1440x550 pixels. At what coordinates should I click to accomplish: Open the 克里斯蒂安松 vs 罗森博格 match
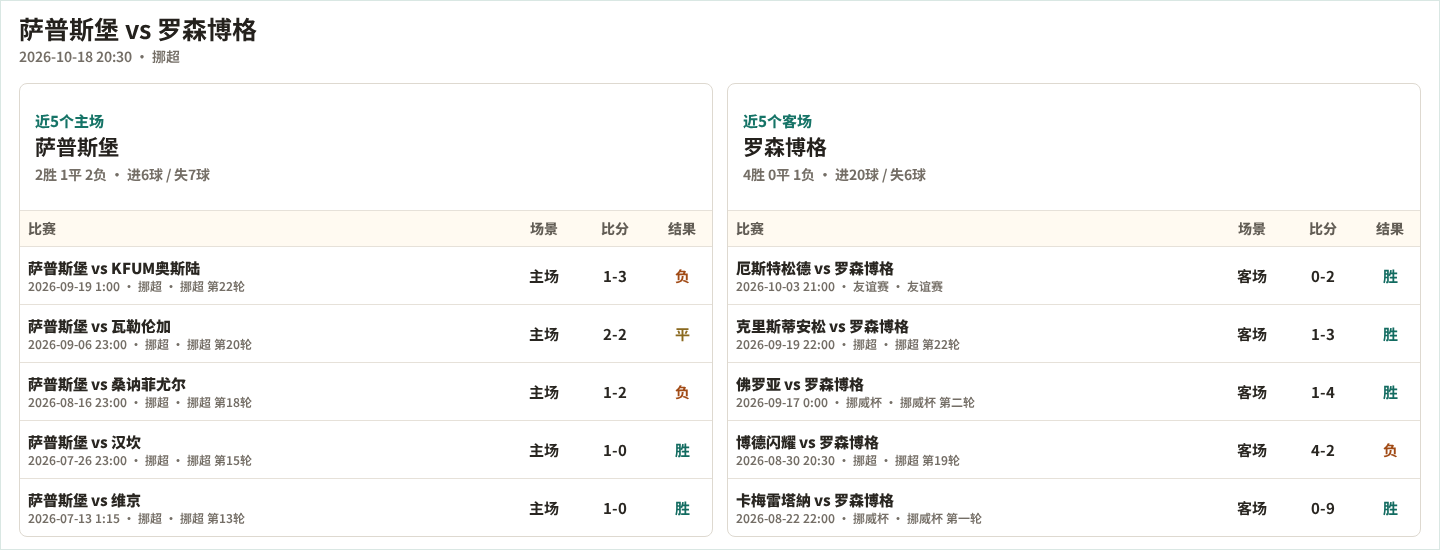(x=1074, y=334)
